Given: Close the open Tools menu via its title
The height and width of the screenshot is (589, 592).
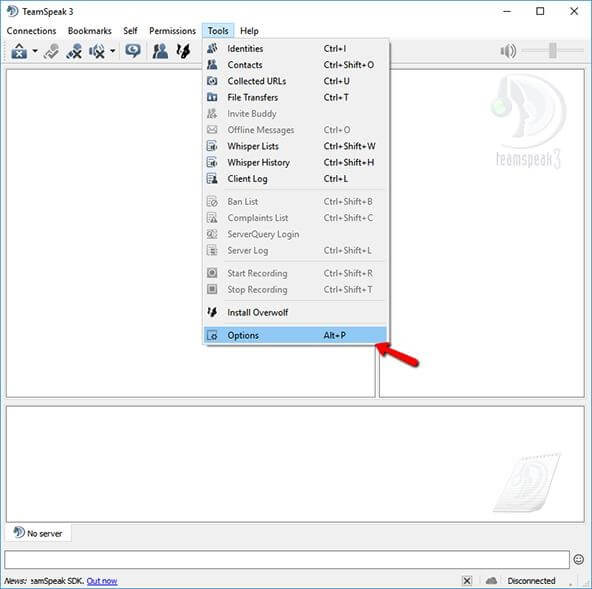Looking at the screenshot, I should 218,31.
